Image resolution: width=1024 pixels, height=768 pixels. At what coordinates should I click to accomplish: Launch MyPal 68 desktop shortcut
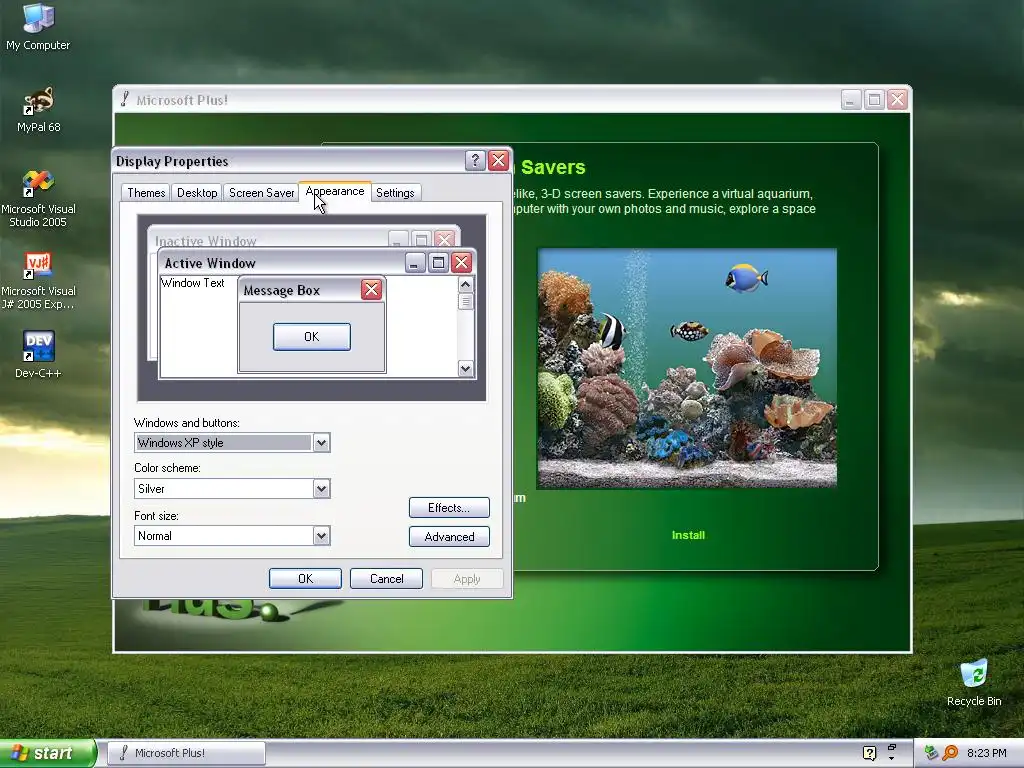[38, 109]
